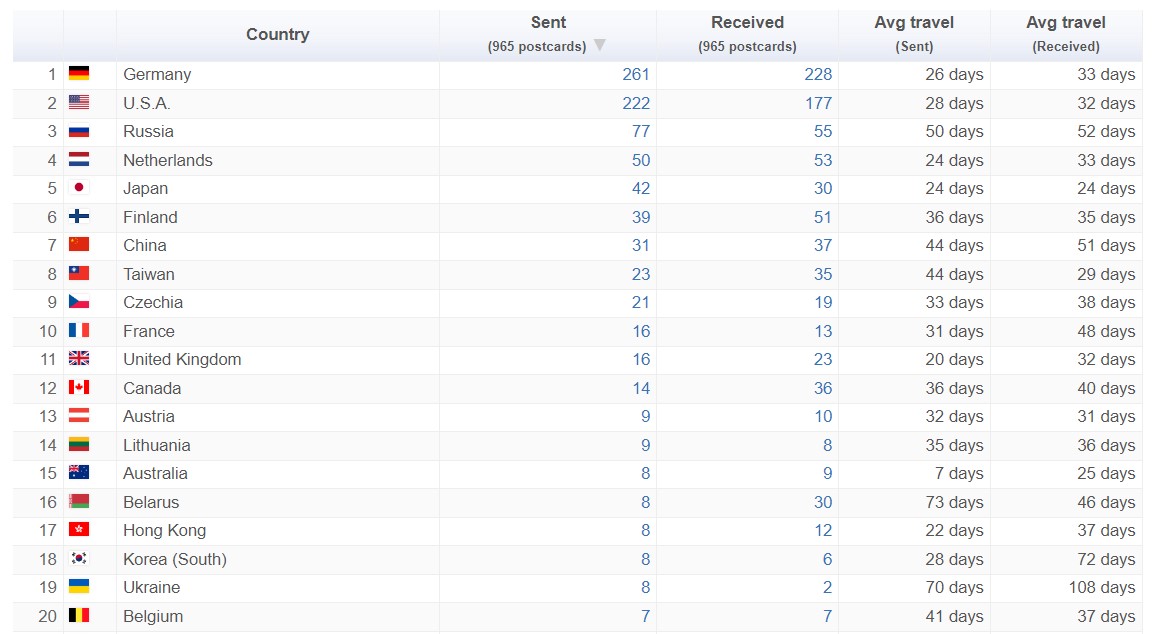Click the U.S.A. flag icon

[x=79, y=103]
